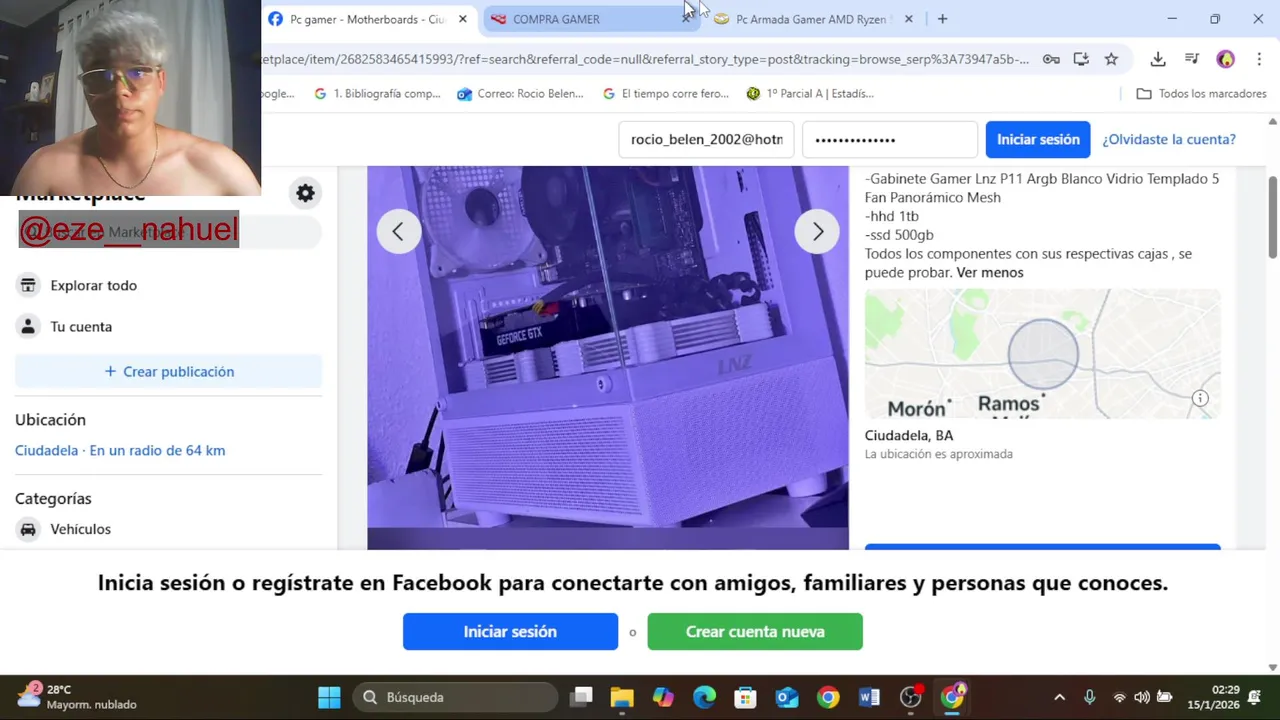
Task: Open File Explorer from taskbar
Action: (622, 697)
